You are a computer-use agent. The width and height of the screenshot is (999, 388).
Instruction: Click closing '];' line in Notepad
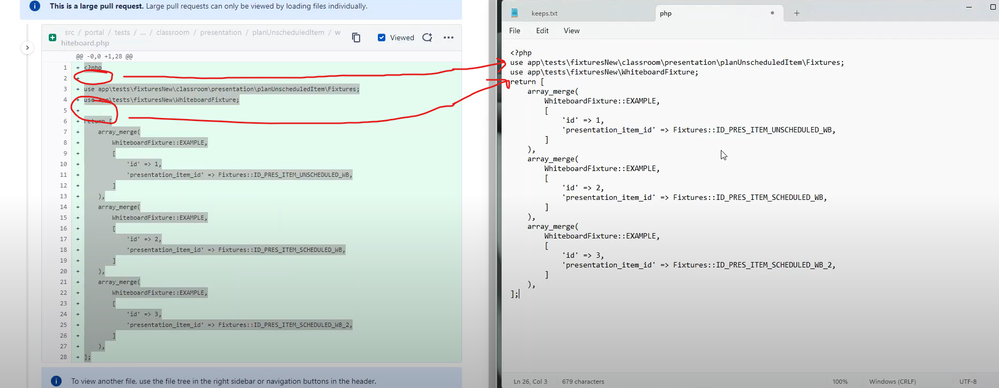(515, 294)
